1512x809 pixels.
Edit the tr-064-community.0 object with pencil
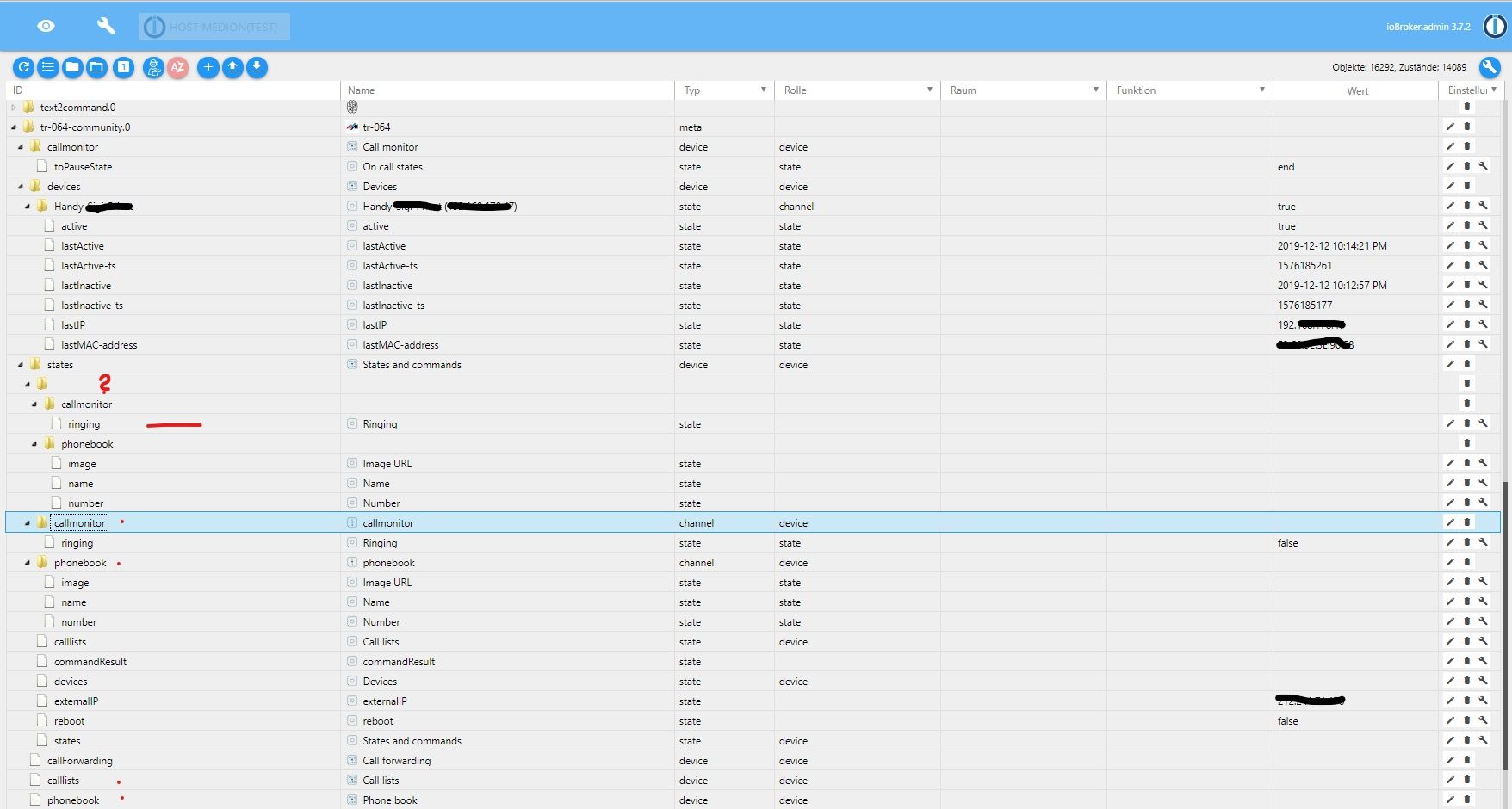tap(1451, 127)
